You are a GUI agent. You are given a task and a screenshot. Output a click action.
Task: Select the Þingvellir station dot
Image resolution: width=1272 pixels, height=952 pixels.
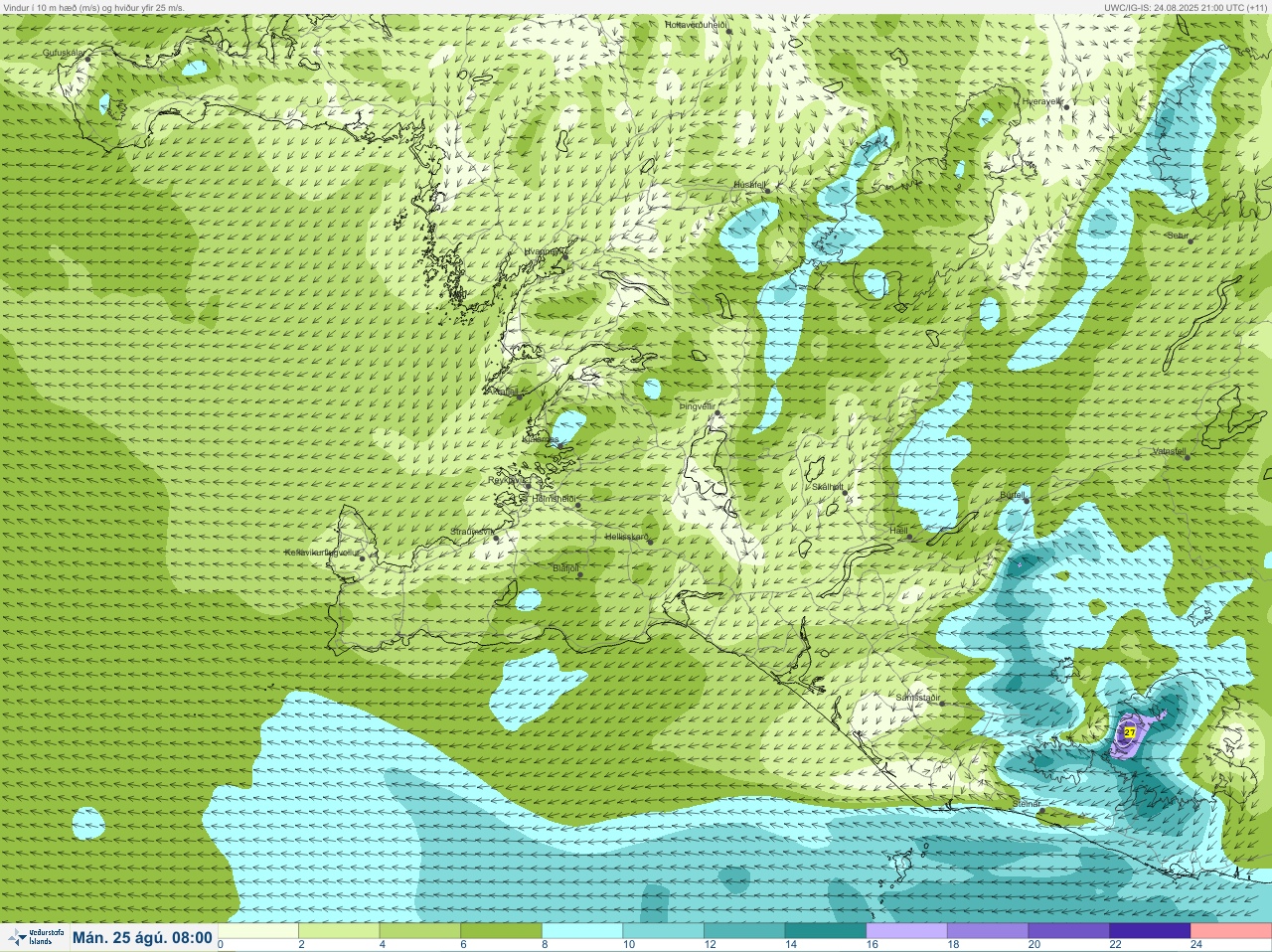point(716,411)
